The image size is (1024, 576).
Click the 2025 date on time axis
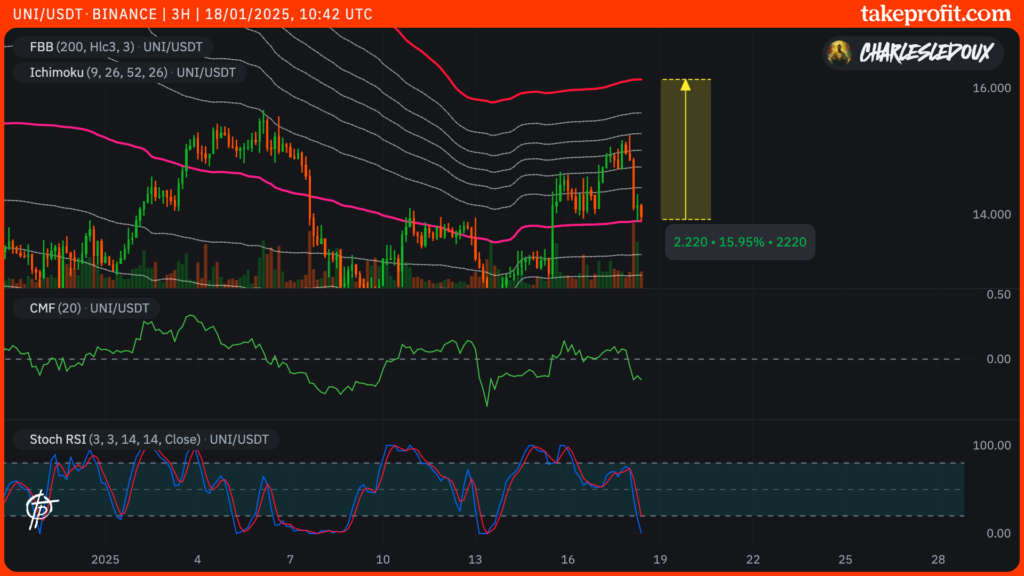point(104,558)
